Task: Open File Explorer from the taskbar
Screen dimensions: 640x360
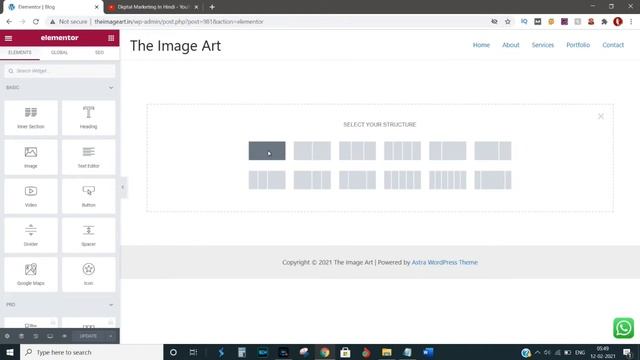Action: 387,352
